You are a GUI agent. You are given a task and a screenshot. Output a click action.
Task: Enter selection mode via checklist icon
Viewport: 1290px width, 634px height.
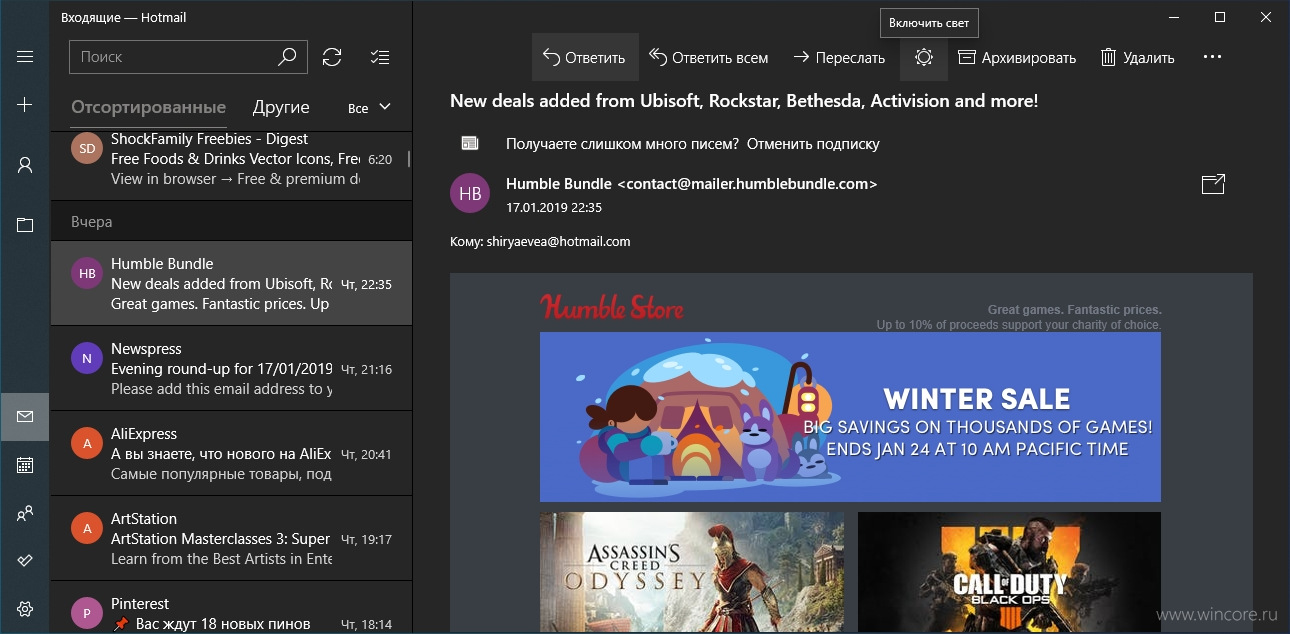click(x=380, y=57)
